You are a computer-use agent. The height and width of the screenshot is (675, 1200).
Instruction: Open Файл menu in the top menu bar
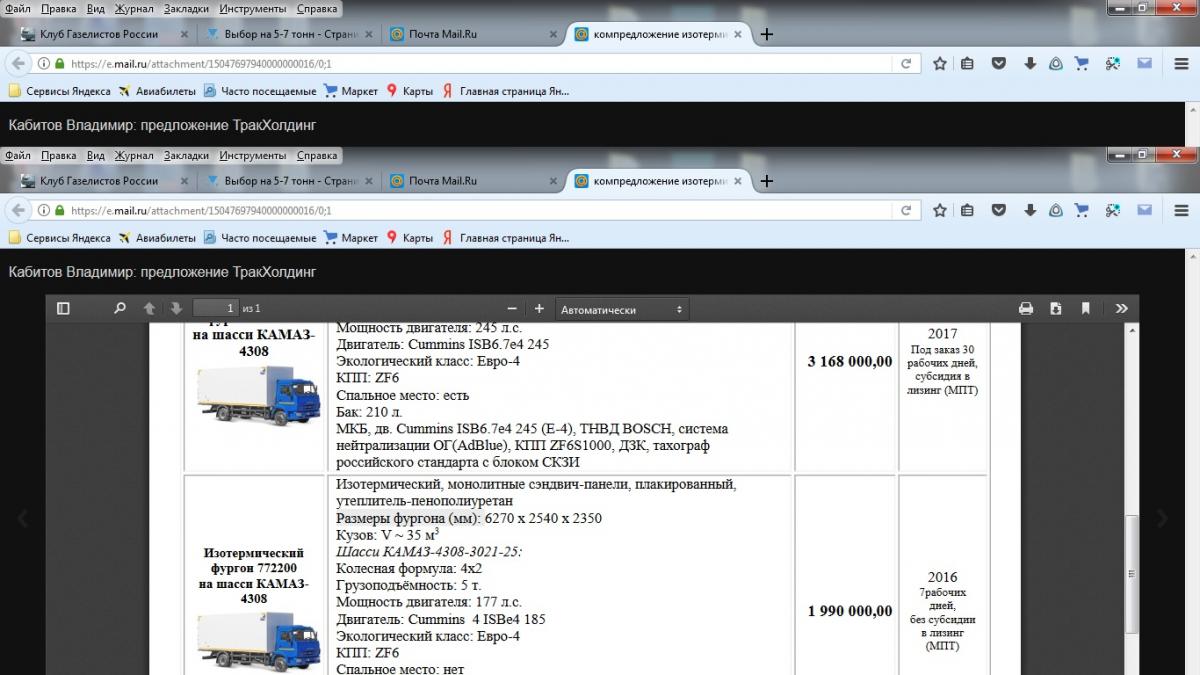coord(17,8)
